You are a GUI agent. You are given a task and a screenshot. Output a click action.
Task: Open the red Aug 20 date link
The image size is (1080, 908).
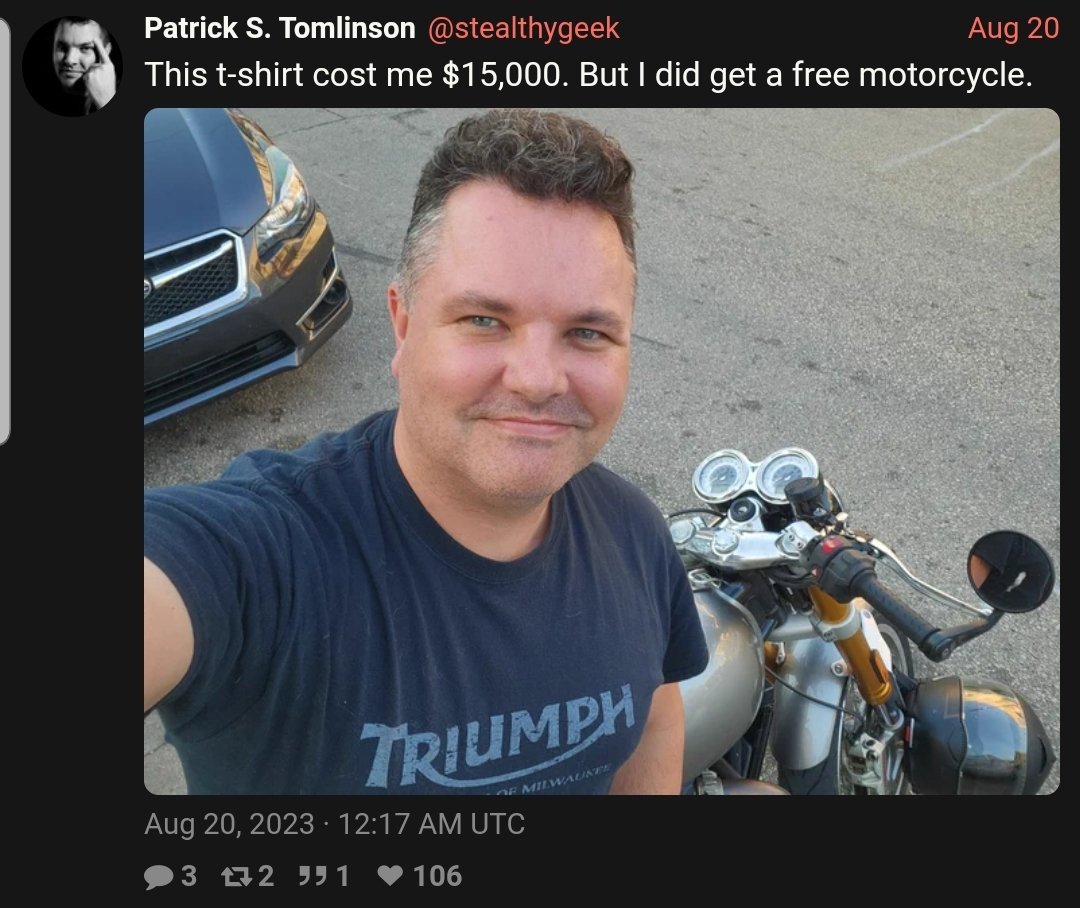(1013, 28)
